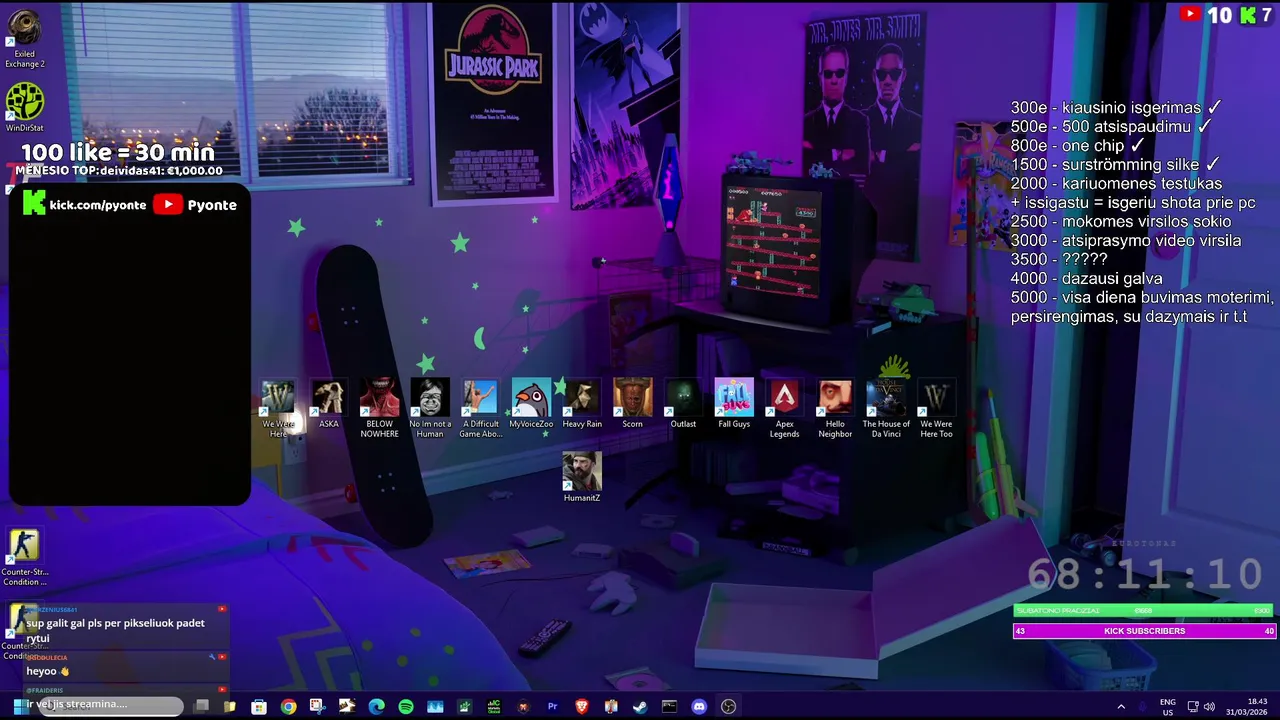1280x720 pixels.
Task: Click the microphone indicator in system tray
Action: point(1144,707)
